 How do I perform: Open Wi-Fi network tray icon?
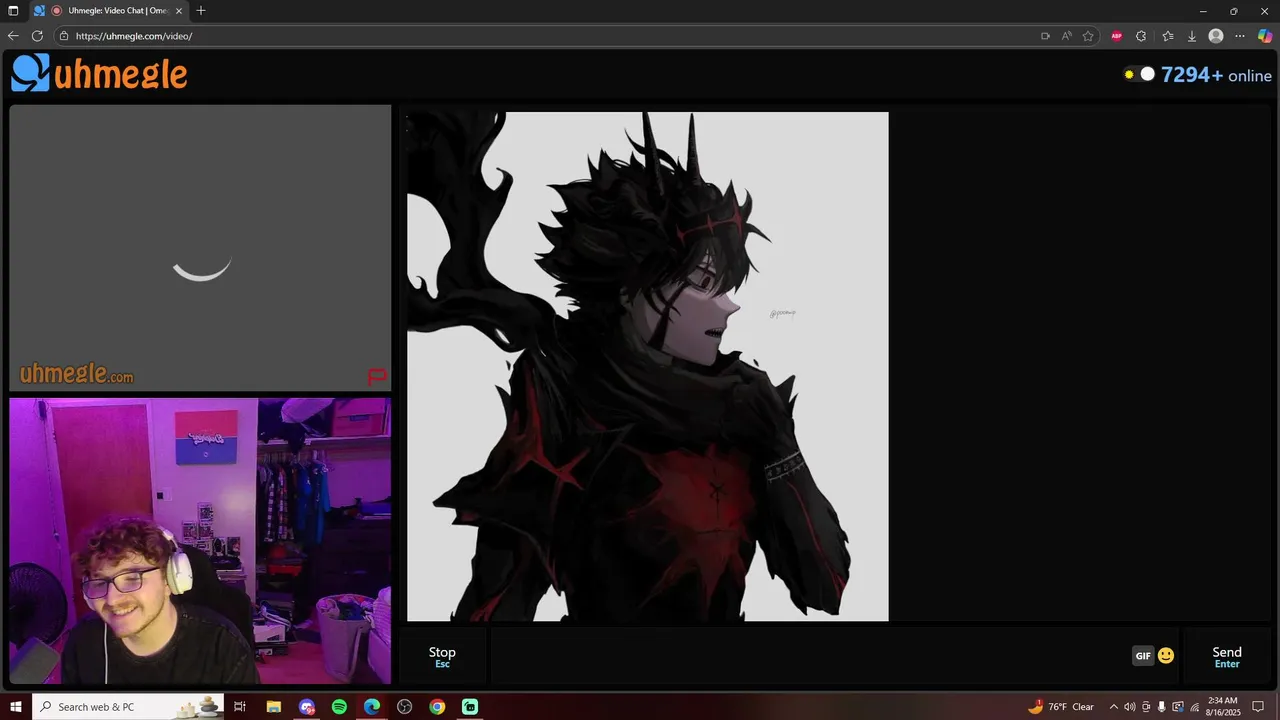click(1194, 707)
